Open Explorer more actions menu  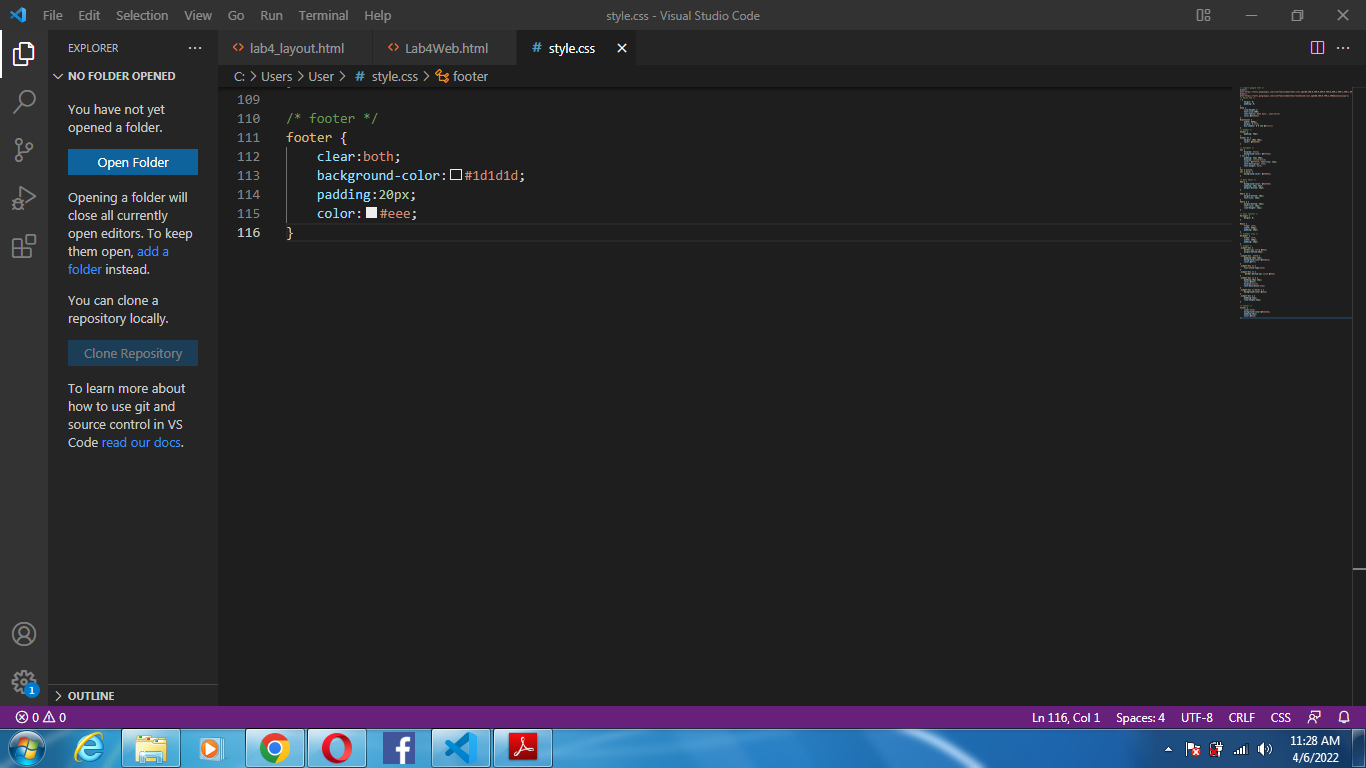point(195,47)
